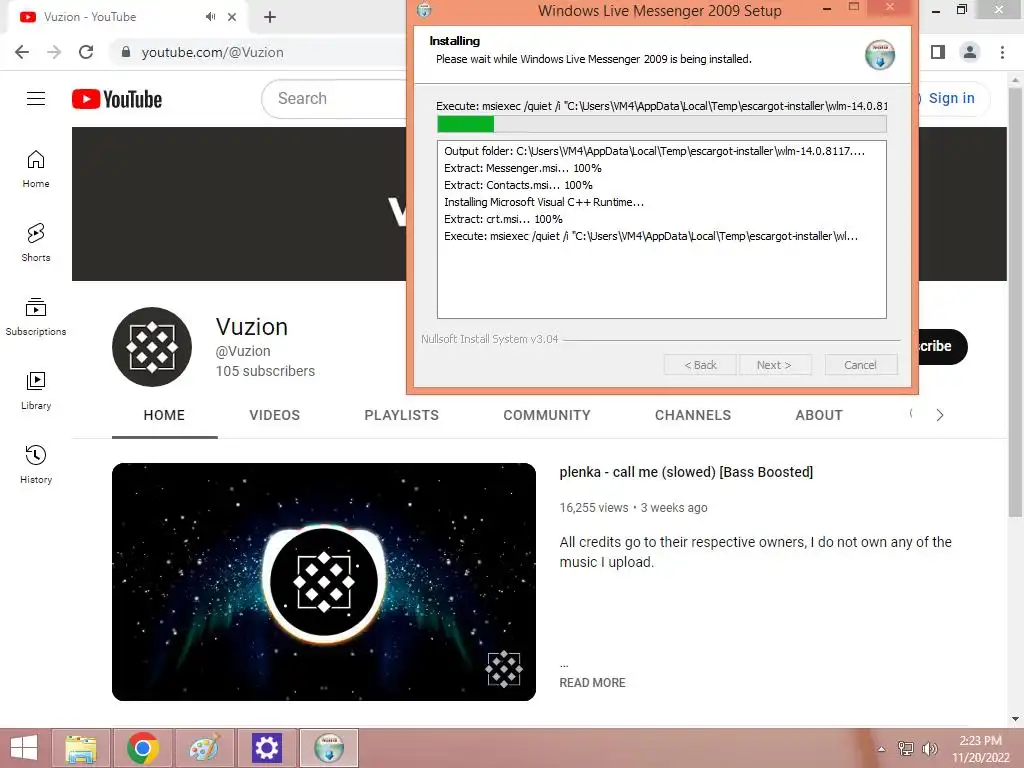Switch to the COMMUNITY tab
The height and width of the screenshot is (768, 1024).
547,415
